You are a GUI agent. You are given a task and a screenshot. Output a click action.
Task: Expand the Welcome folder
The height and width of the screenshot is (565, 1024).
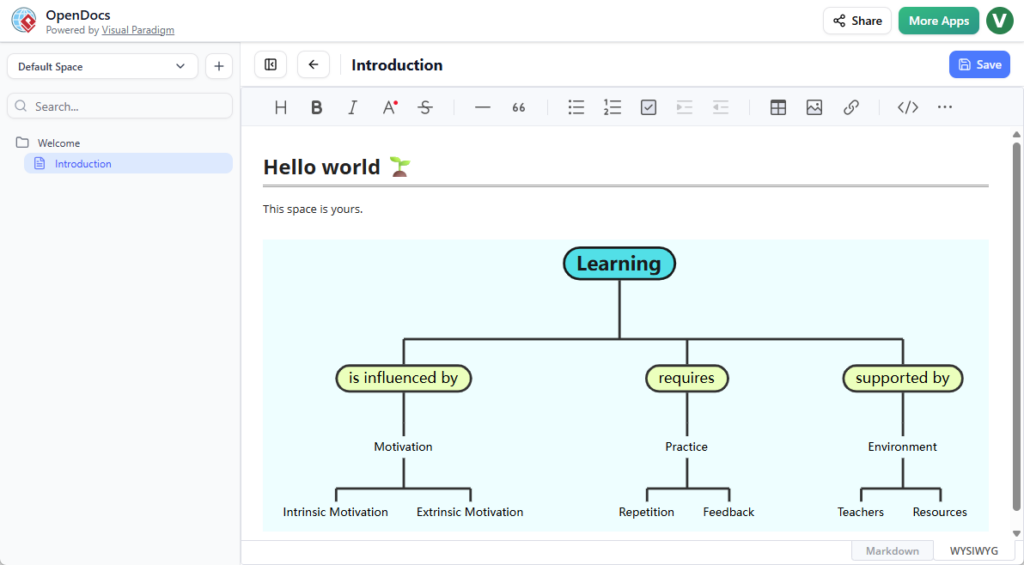point(58,143)
